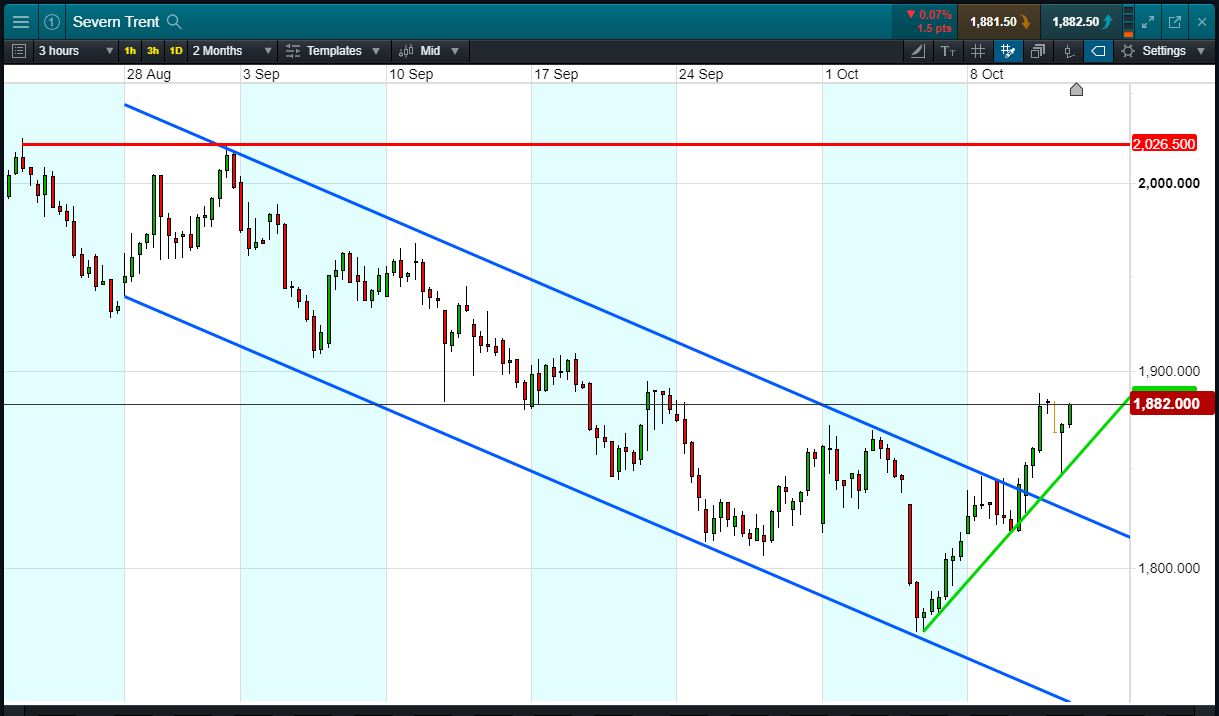
Task: Open the technical indicators tool
Action: [920, 51]
